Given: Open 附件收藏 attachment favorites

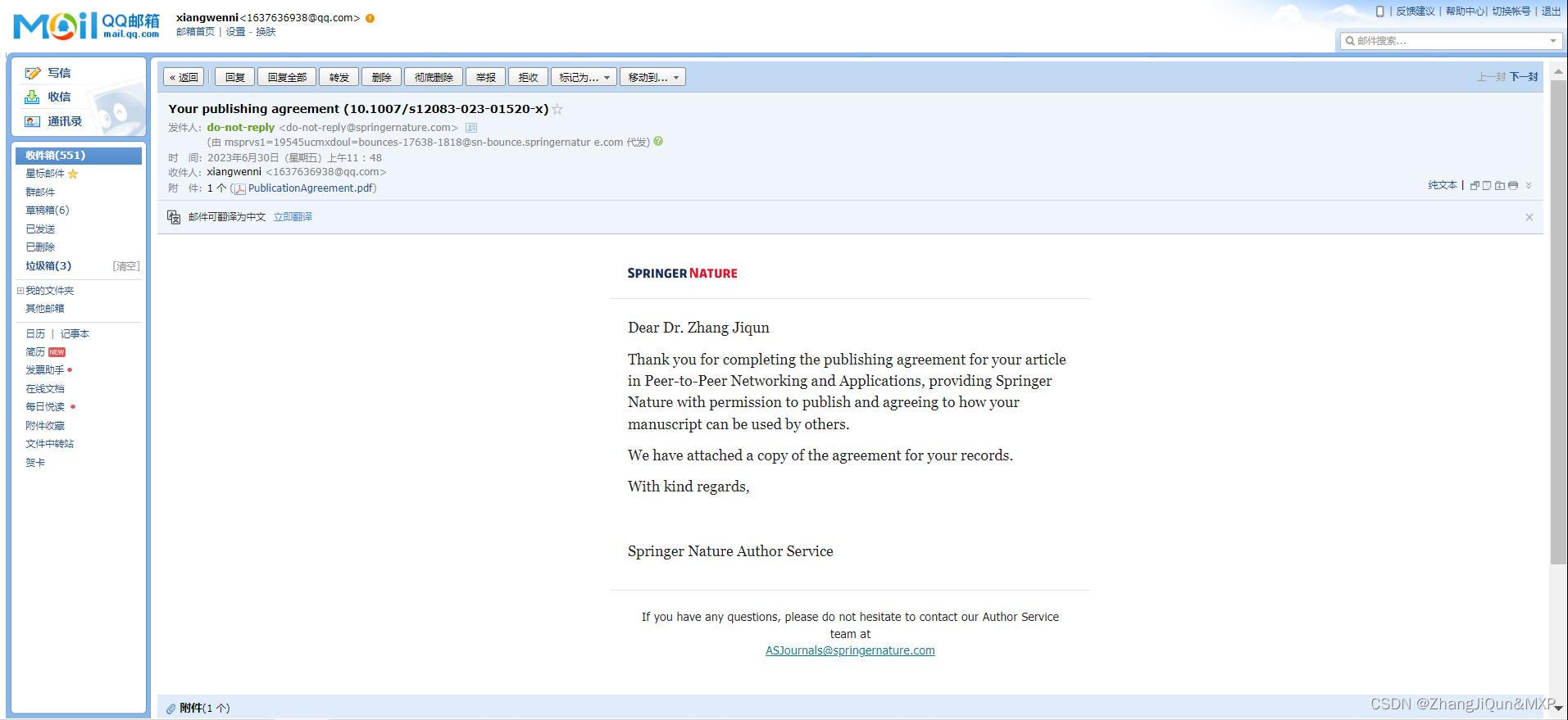Looking at the screenshot, I should (x=44, y=426).
